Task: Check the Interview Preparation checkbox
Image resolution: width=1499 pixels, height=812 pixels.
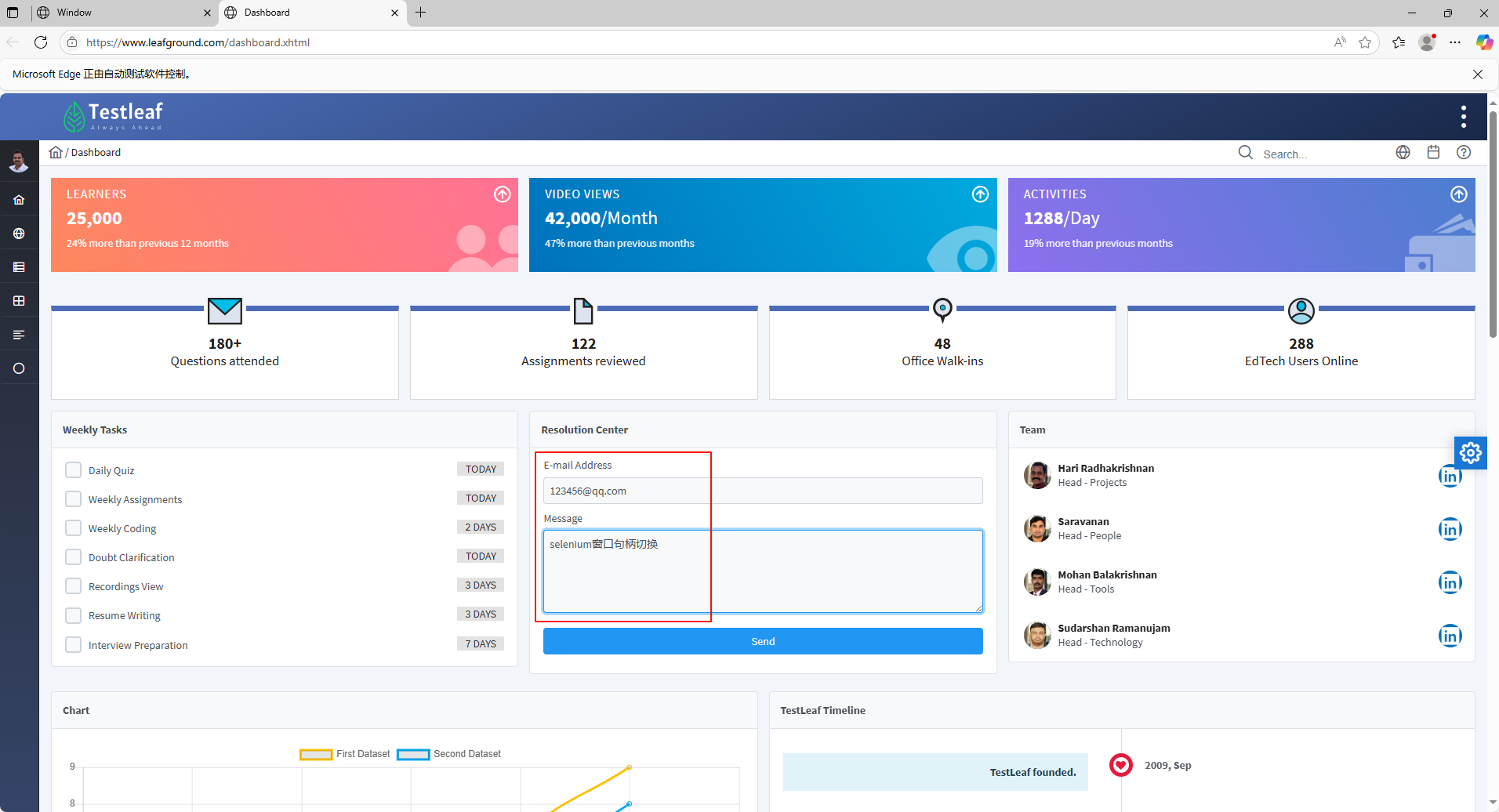Action: (x=73, y=644)
